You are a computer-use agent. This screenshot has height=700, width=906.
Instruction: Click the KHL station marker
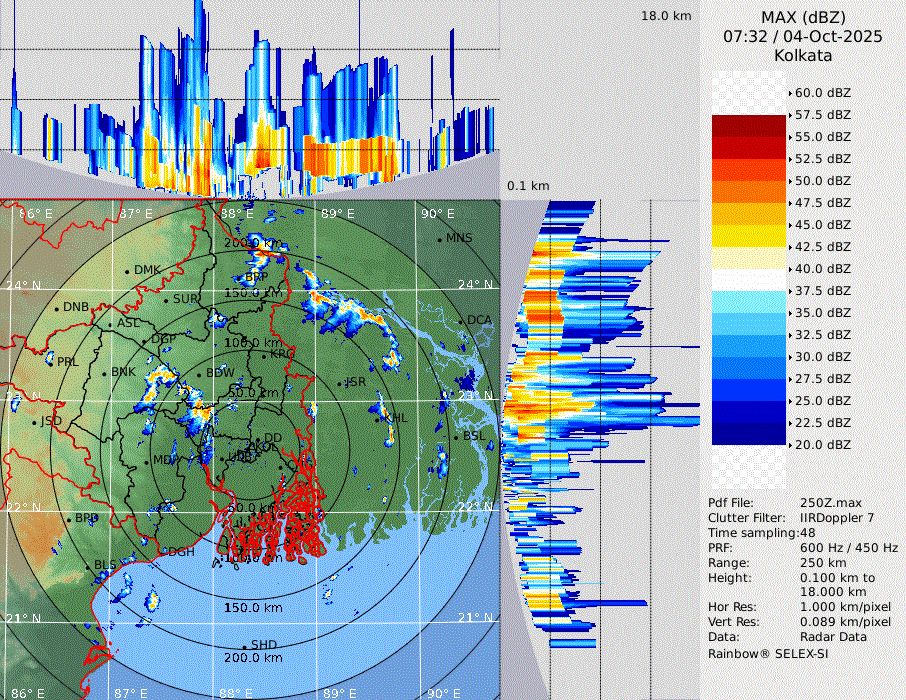click(x=381, y=418)
